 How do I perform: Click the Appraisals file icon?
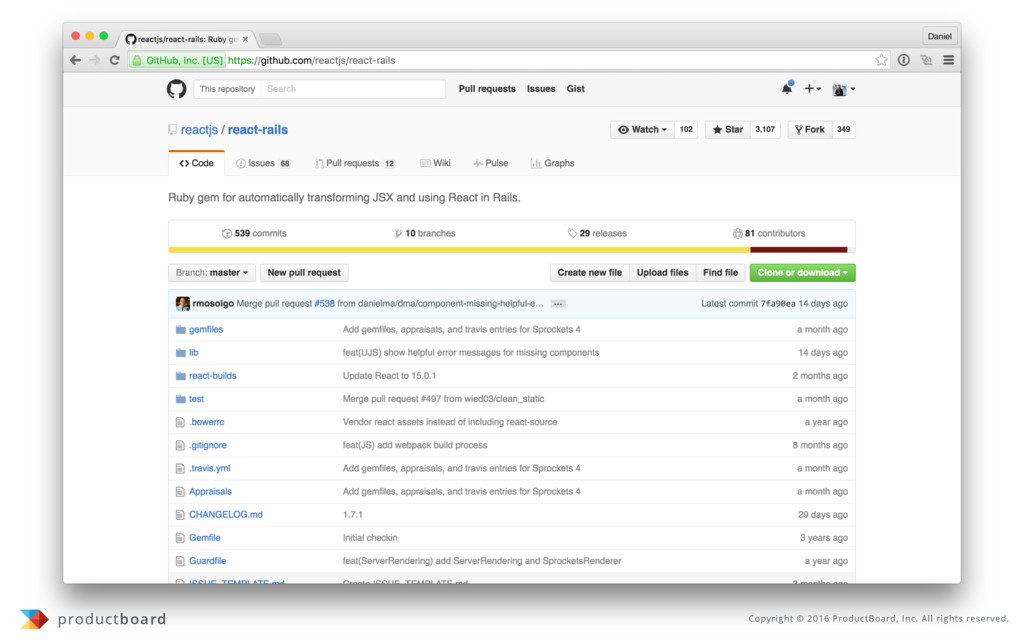click(x=180, y=491)
